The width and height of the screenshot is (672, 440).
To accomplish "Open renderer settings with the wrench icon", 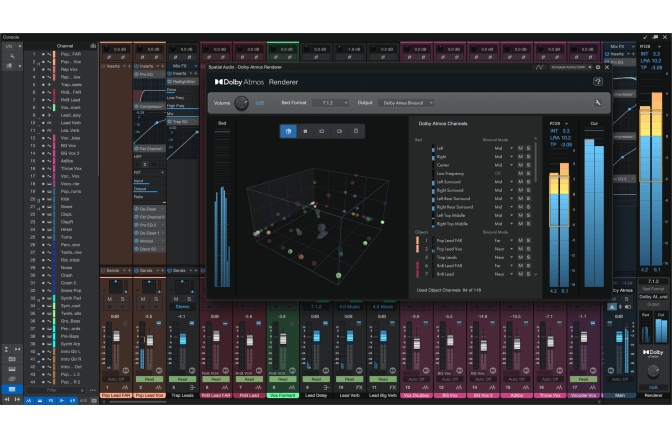I will click(597, 102).
